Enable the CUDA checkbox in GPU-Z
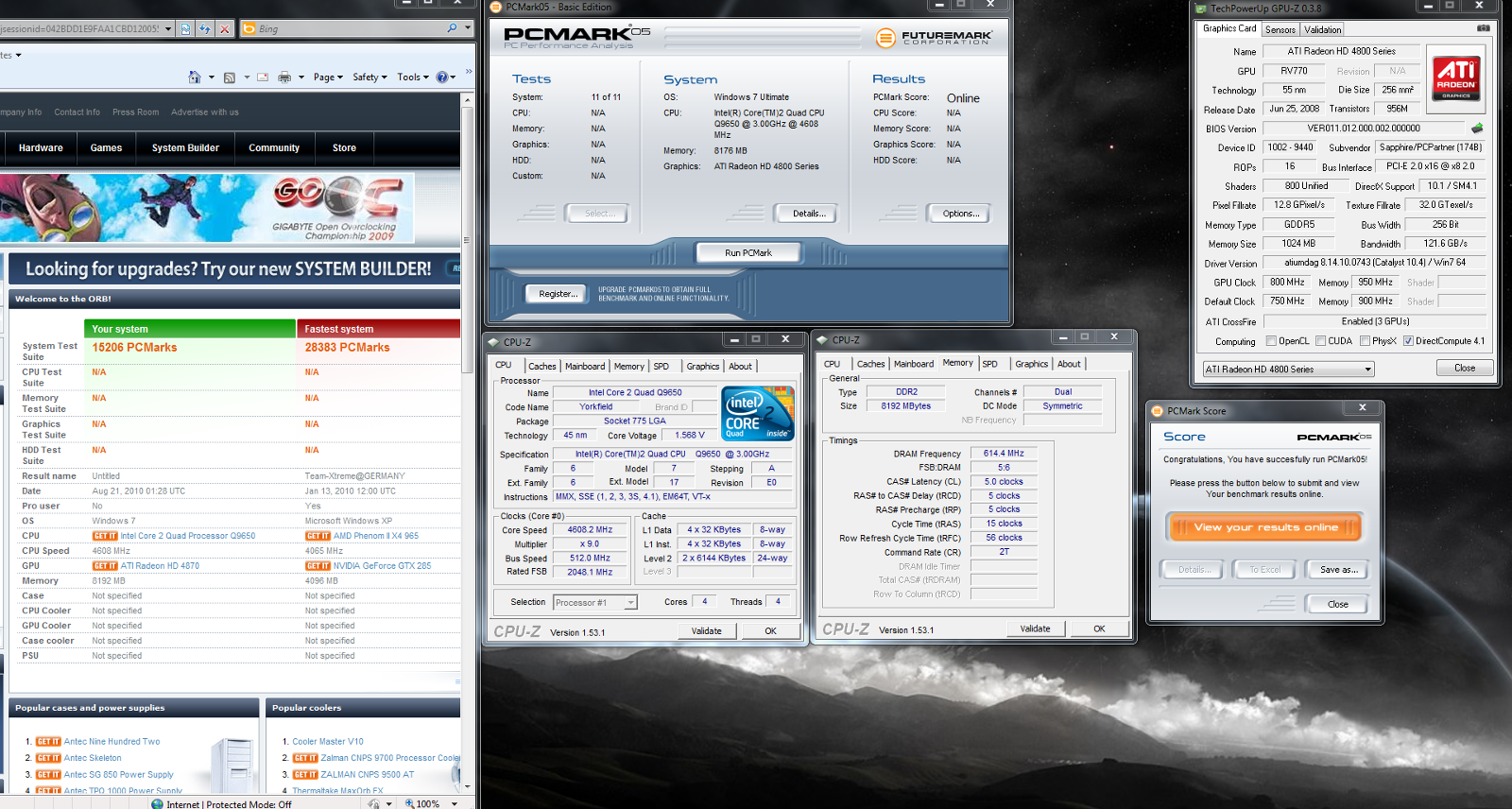The image size is (1512, 809). pos(1320,341)
